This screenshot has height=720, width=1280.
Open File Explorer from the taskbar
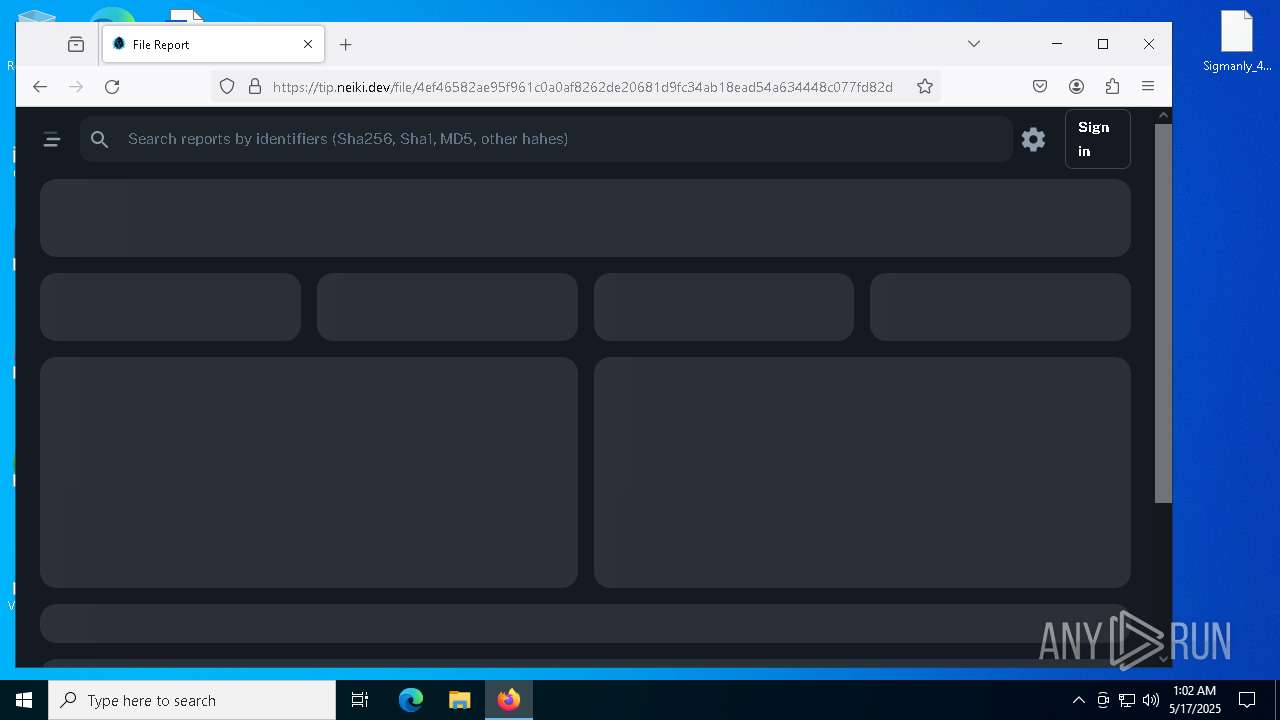[x=459, y=700]
